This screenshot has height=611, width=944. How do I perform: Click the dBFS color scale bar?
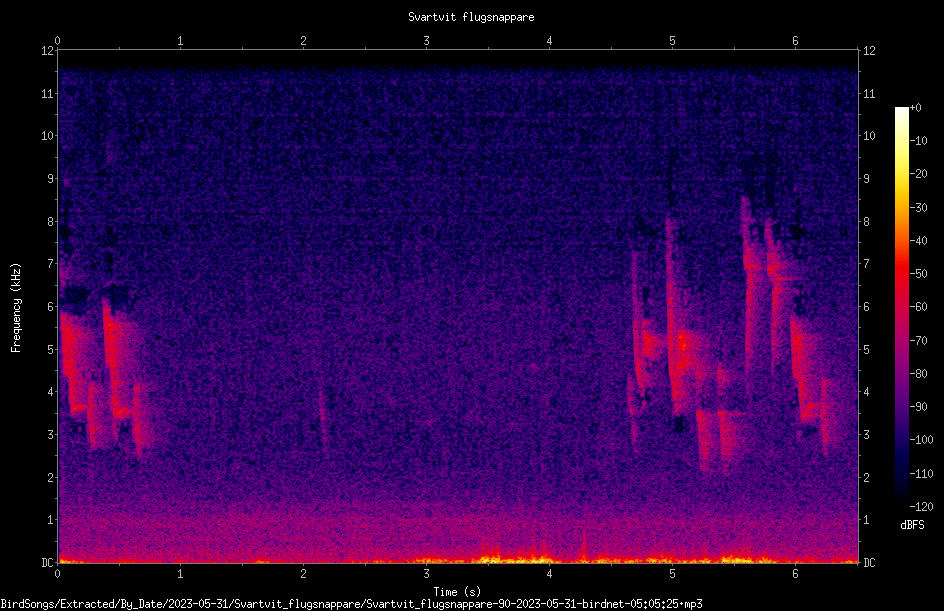tap(901, 306)
